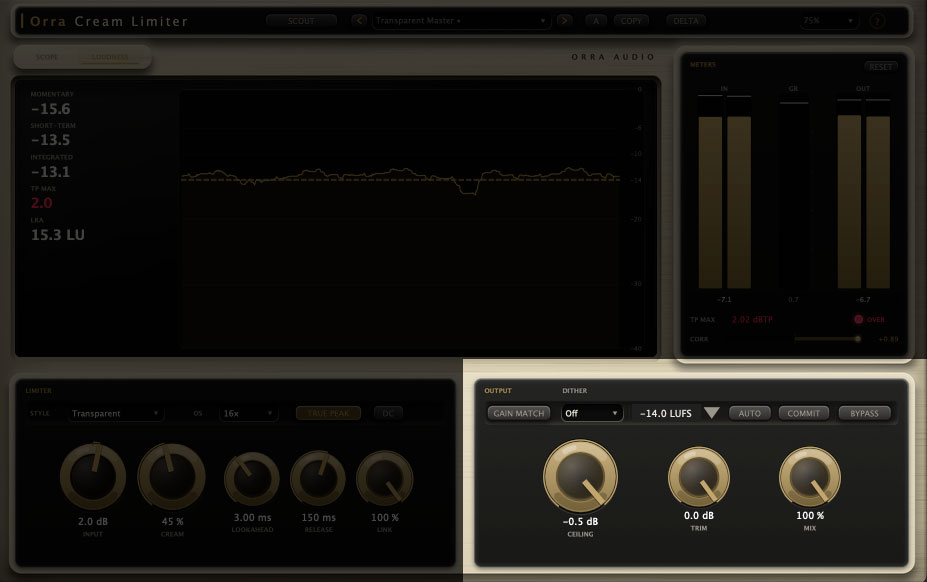Click the CEILING knob
Image resolution: width=927 pixels, height=582 pixels.
[x=580, y=476]
